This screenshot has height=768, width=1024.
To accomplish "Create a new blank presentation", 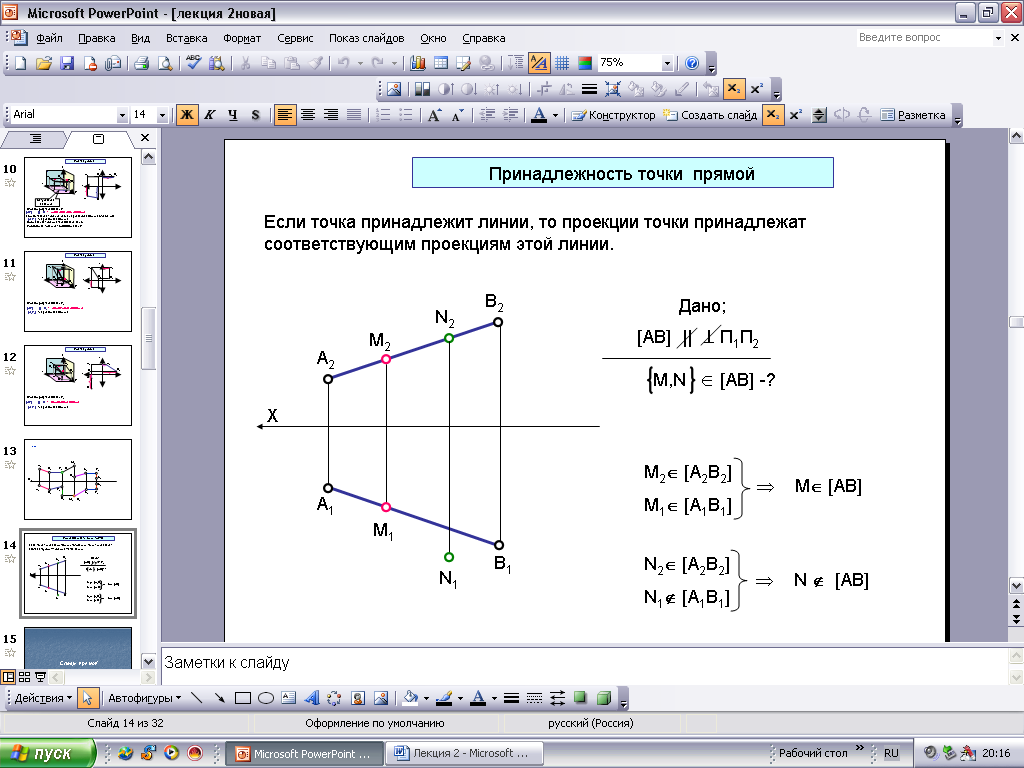I will click(x=21, y=63).
